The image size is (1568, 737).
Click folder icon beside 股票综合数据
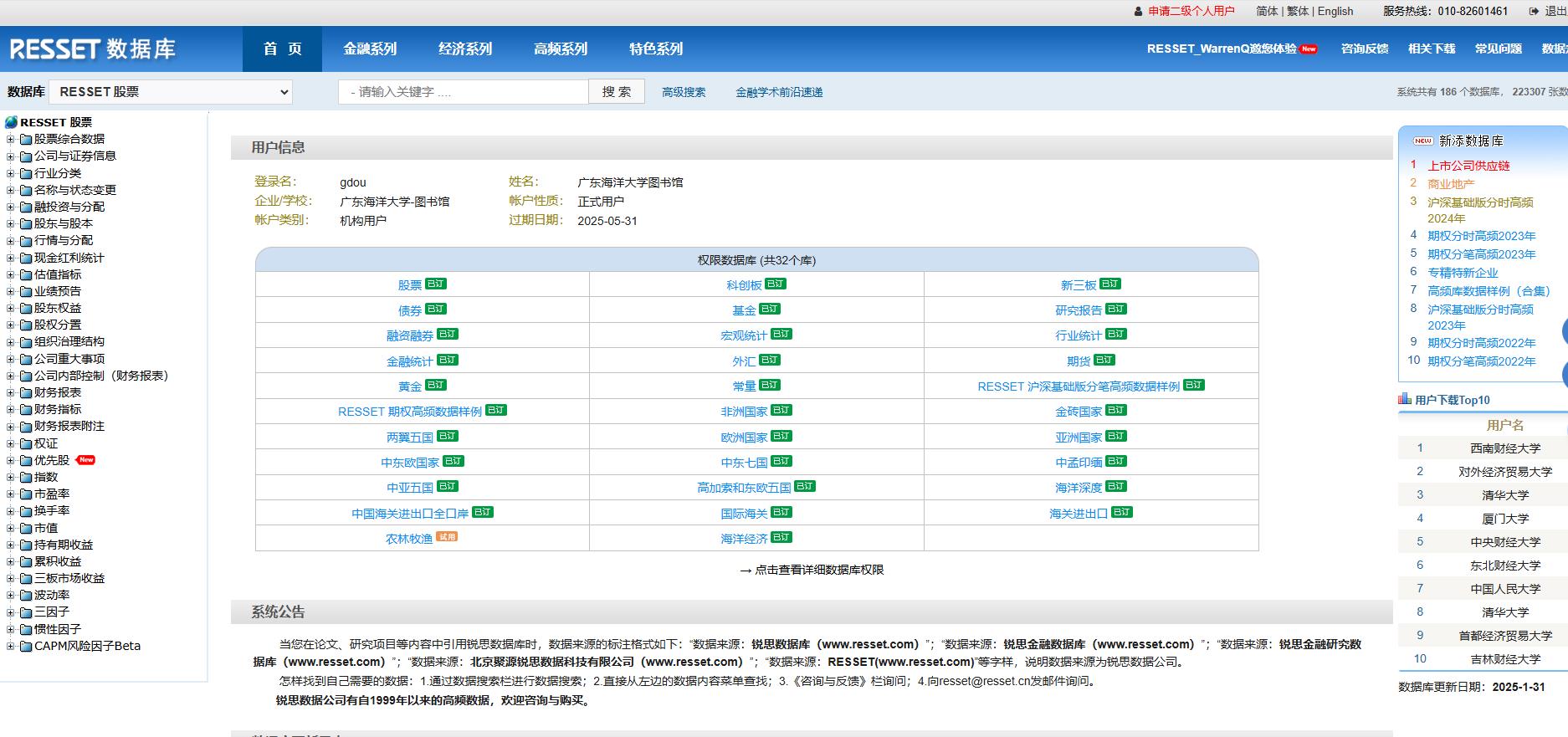25,140
